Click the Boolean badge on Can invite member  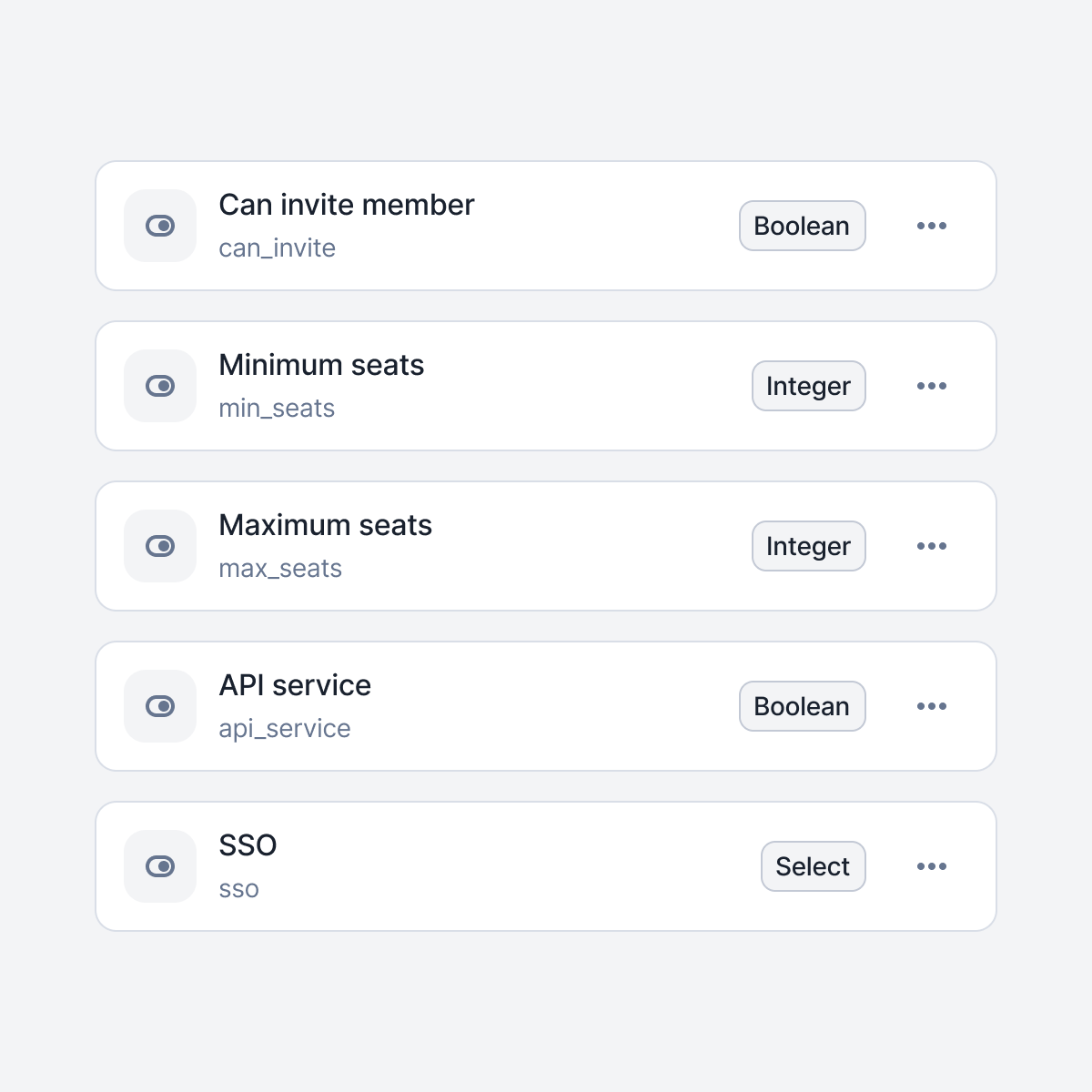click(x=802, y=226)
